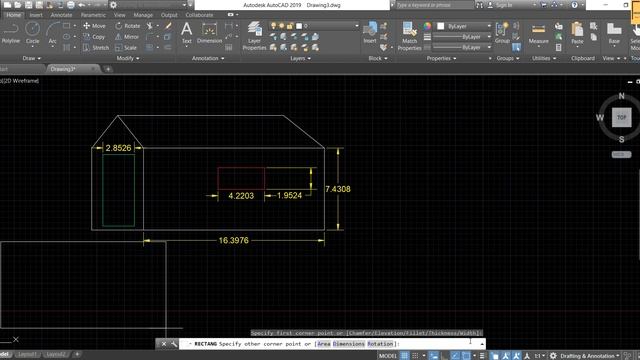Switch to the Parametric ribbon tab
Viewport: 640px width, 360px height.
point(93,15)
